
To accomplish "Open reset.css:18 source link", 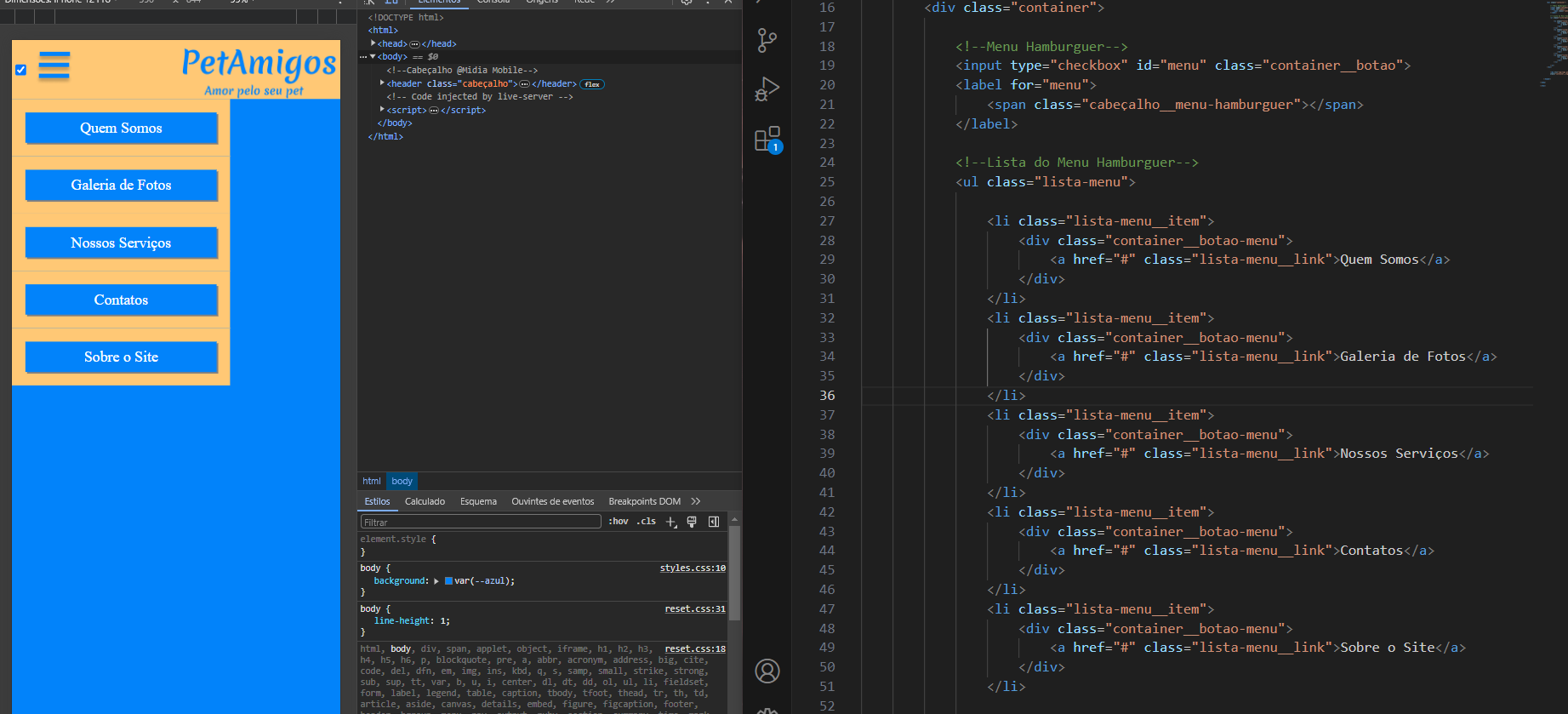I will point(695,648).
